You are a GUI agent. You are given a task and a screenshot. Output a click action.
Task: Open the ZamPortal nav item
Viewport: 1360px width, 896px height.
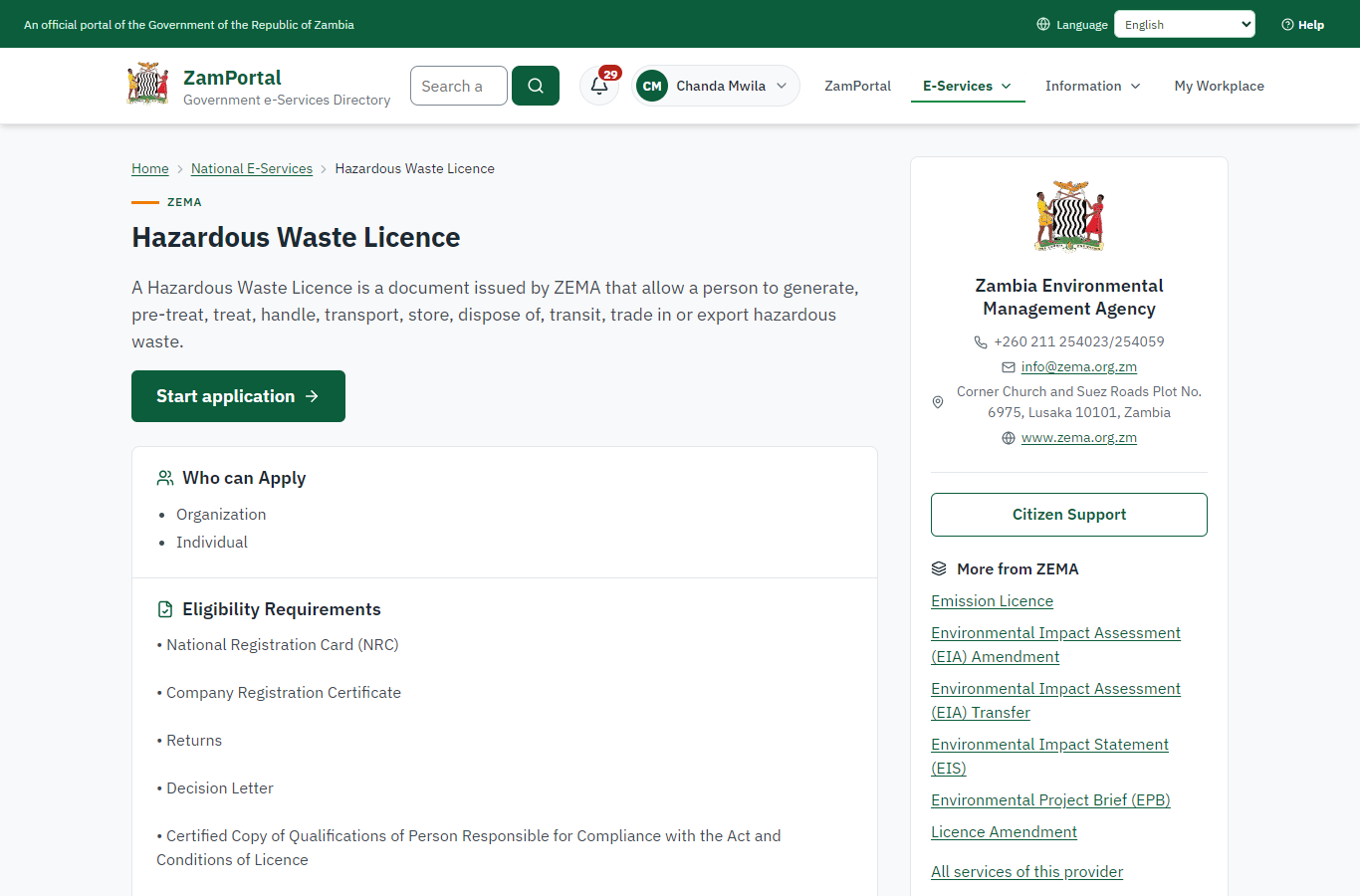858,87
